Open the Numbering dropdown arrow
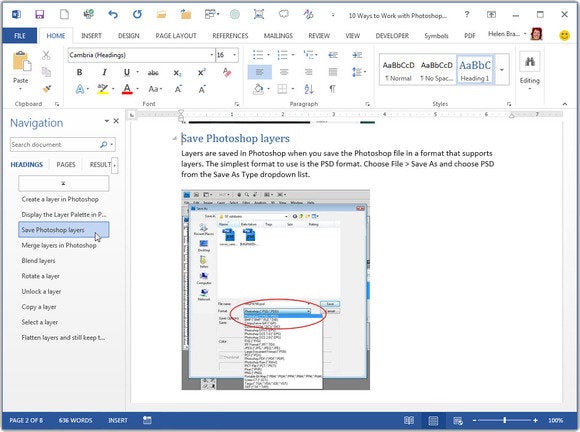The width and height of the screenshot is (580, 432). tap(293, 55)
